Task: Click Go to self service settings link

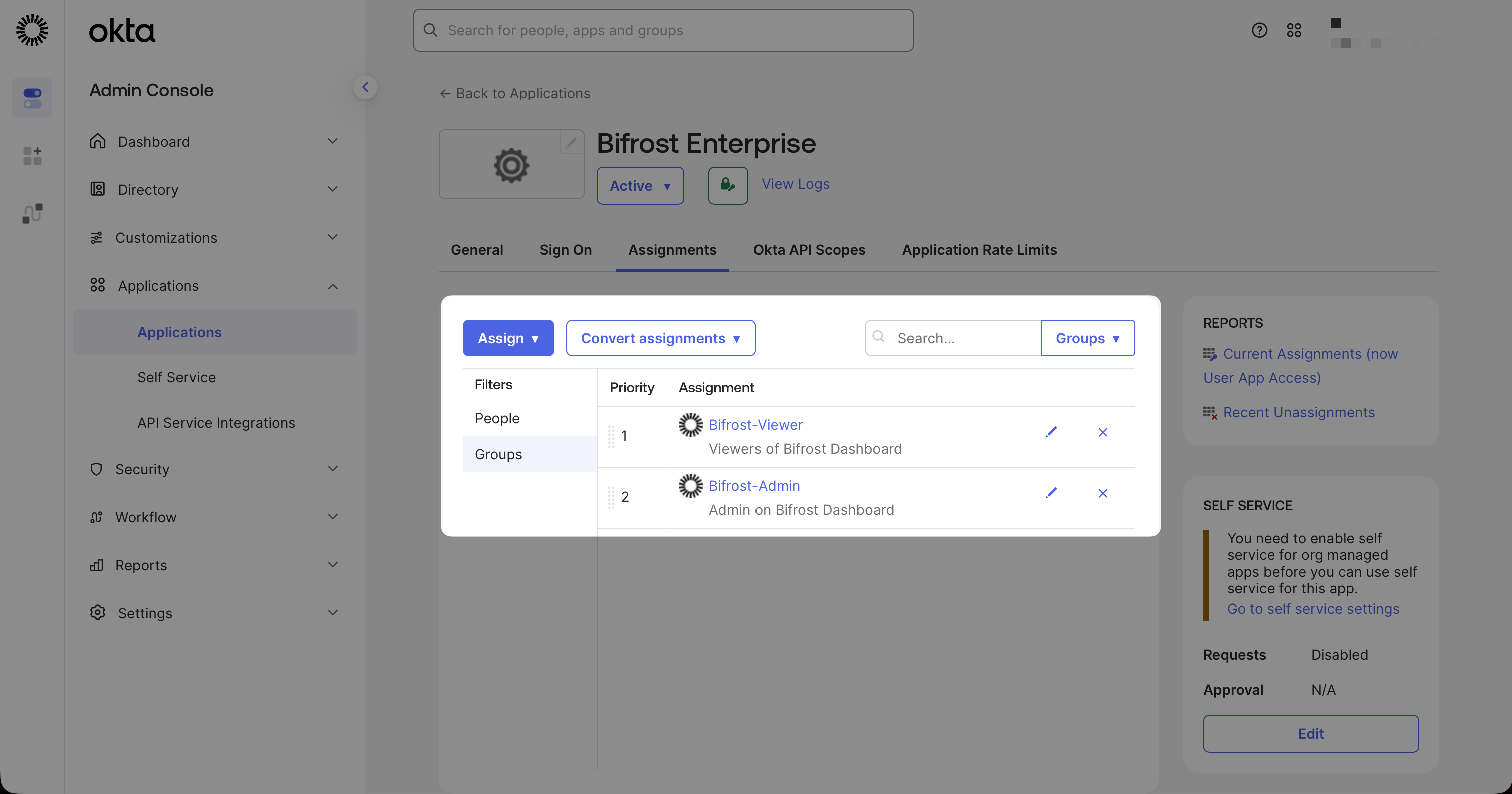Action: (1313, 609)
